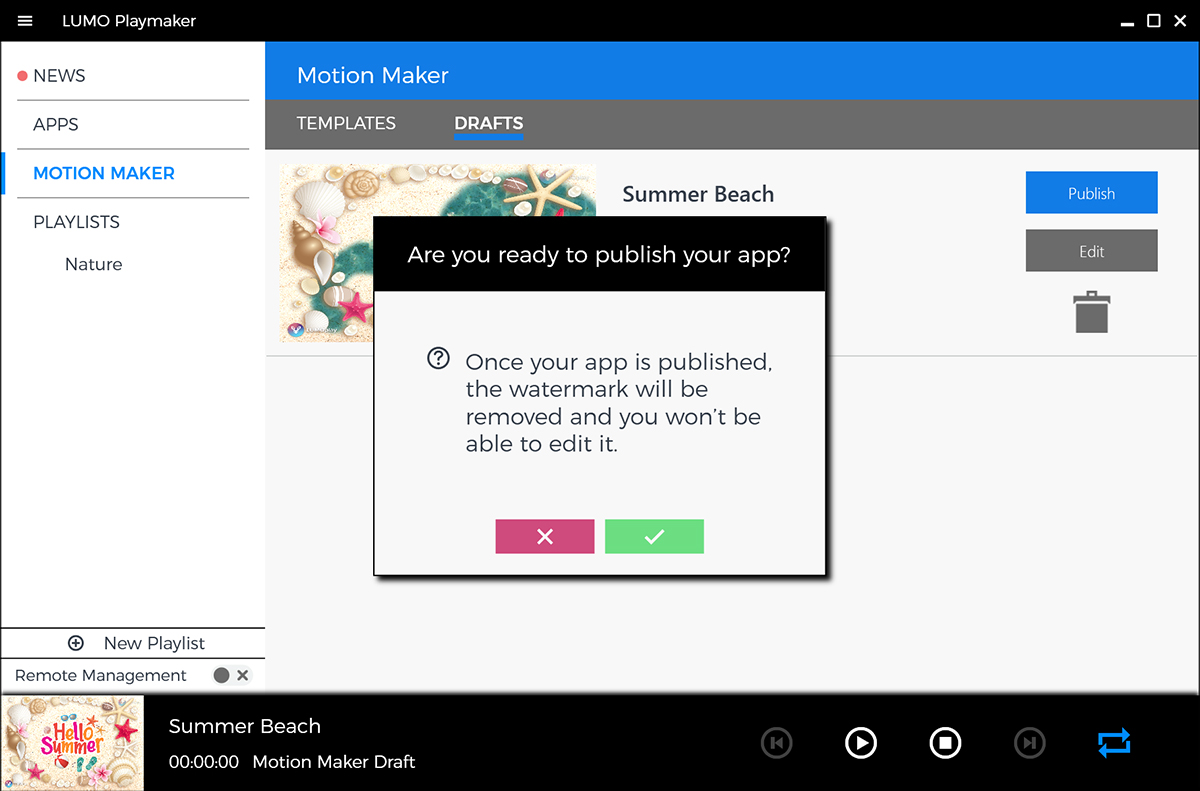Open the Nature playlist

[94, 264]
